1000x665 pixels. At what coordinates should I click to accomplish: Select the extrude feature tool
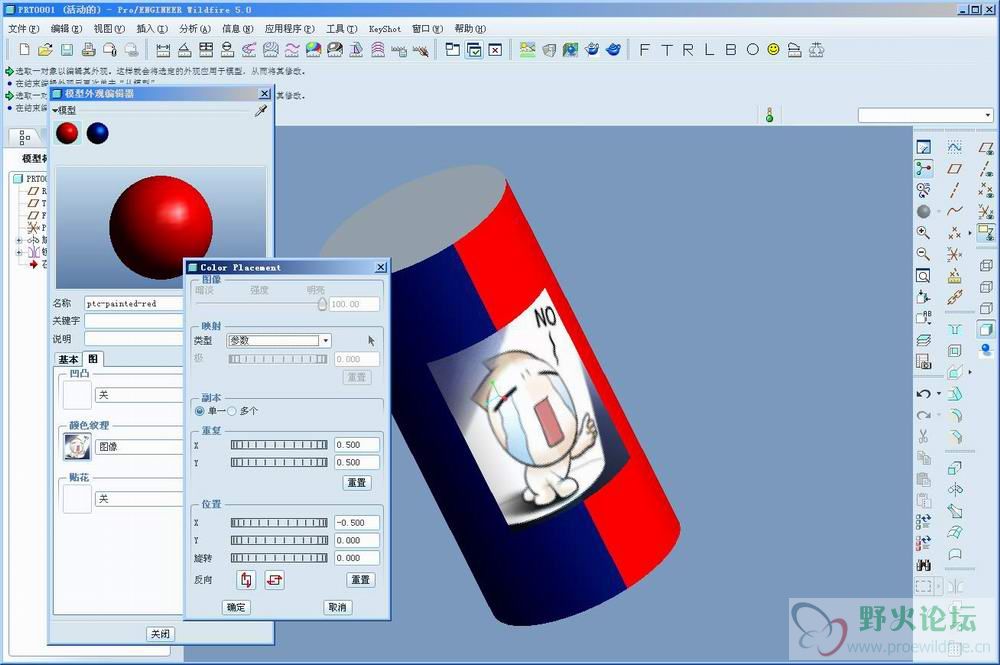click(954, 469)
